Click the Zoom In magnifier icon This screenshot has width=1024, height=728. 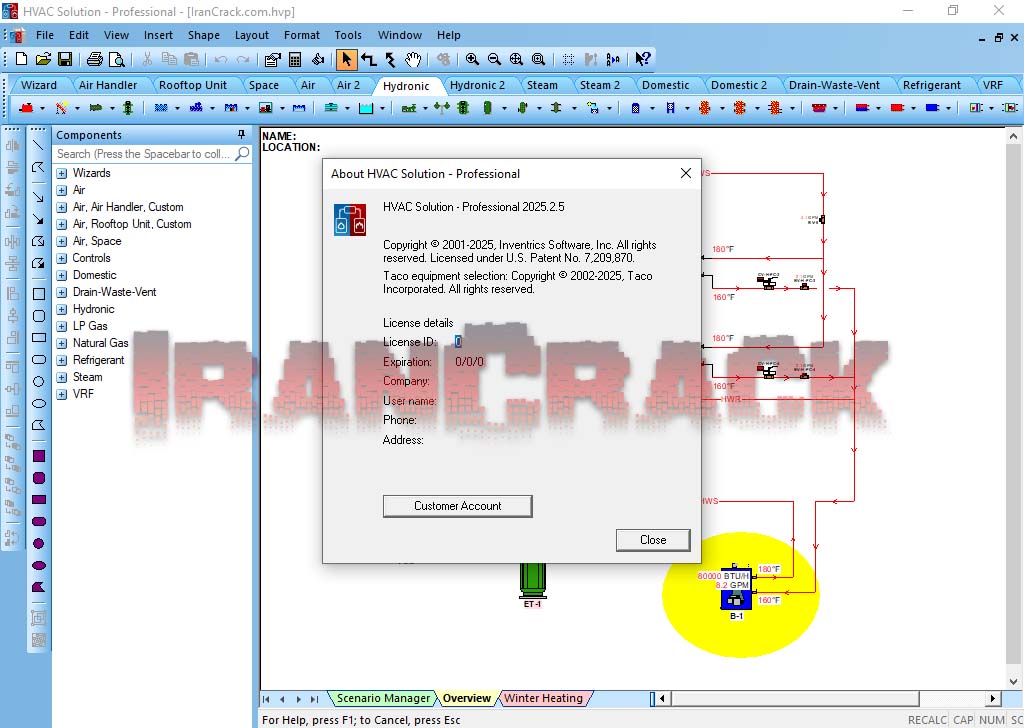[x=472, y=59]
